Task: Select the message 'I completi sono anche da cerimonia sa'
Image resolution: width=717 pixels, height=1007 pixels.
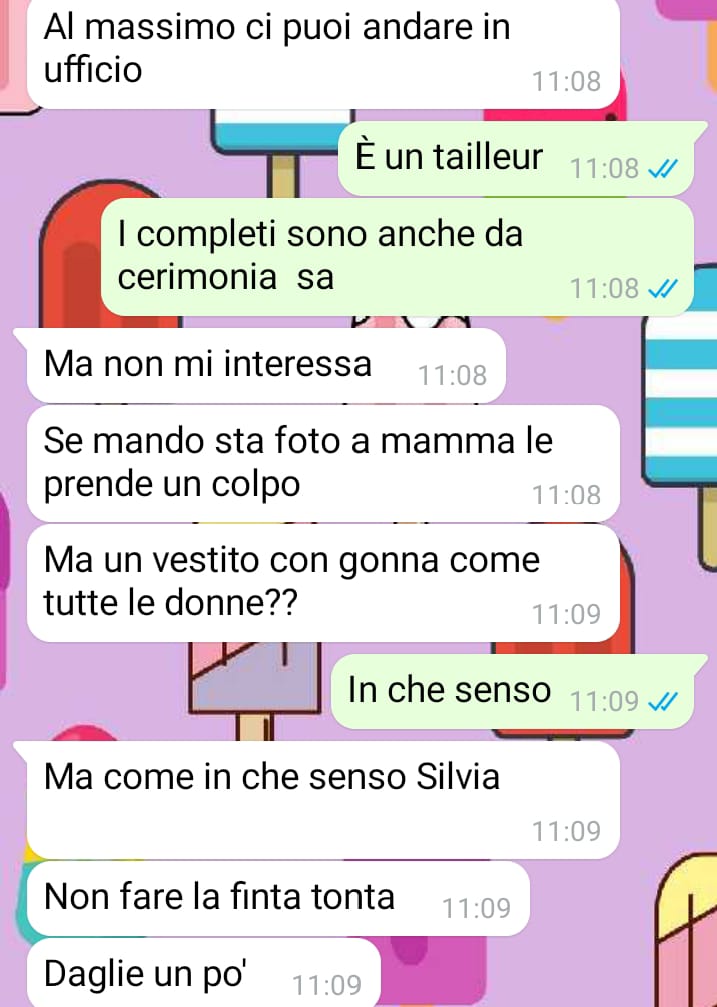Action: [x=397, y=257]
